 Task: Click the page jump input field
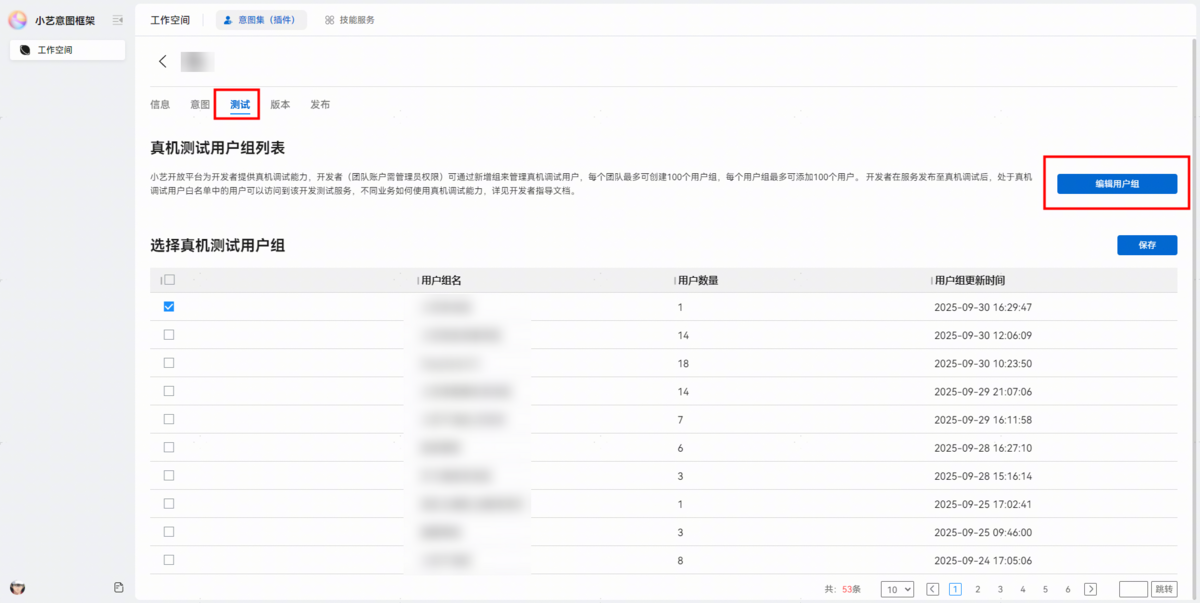tap(1134, 589)
